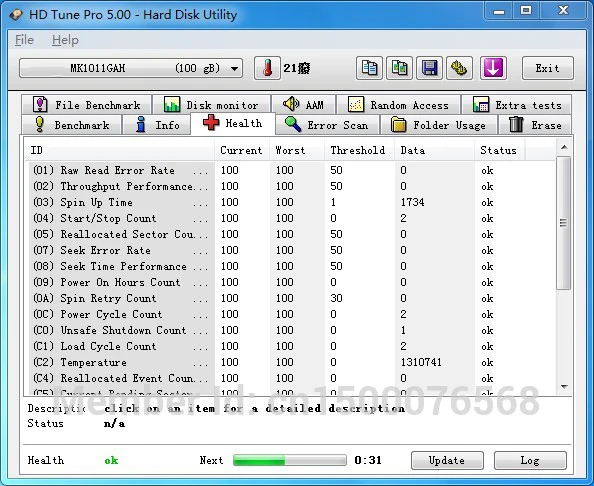The height and width of the screenshot is (486, 594).
Task: Click the ID column header
Action: click(x=120, y=150)
